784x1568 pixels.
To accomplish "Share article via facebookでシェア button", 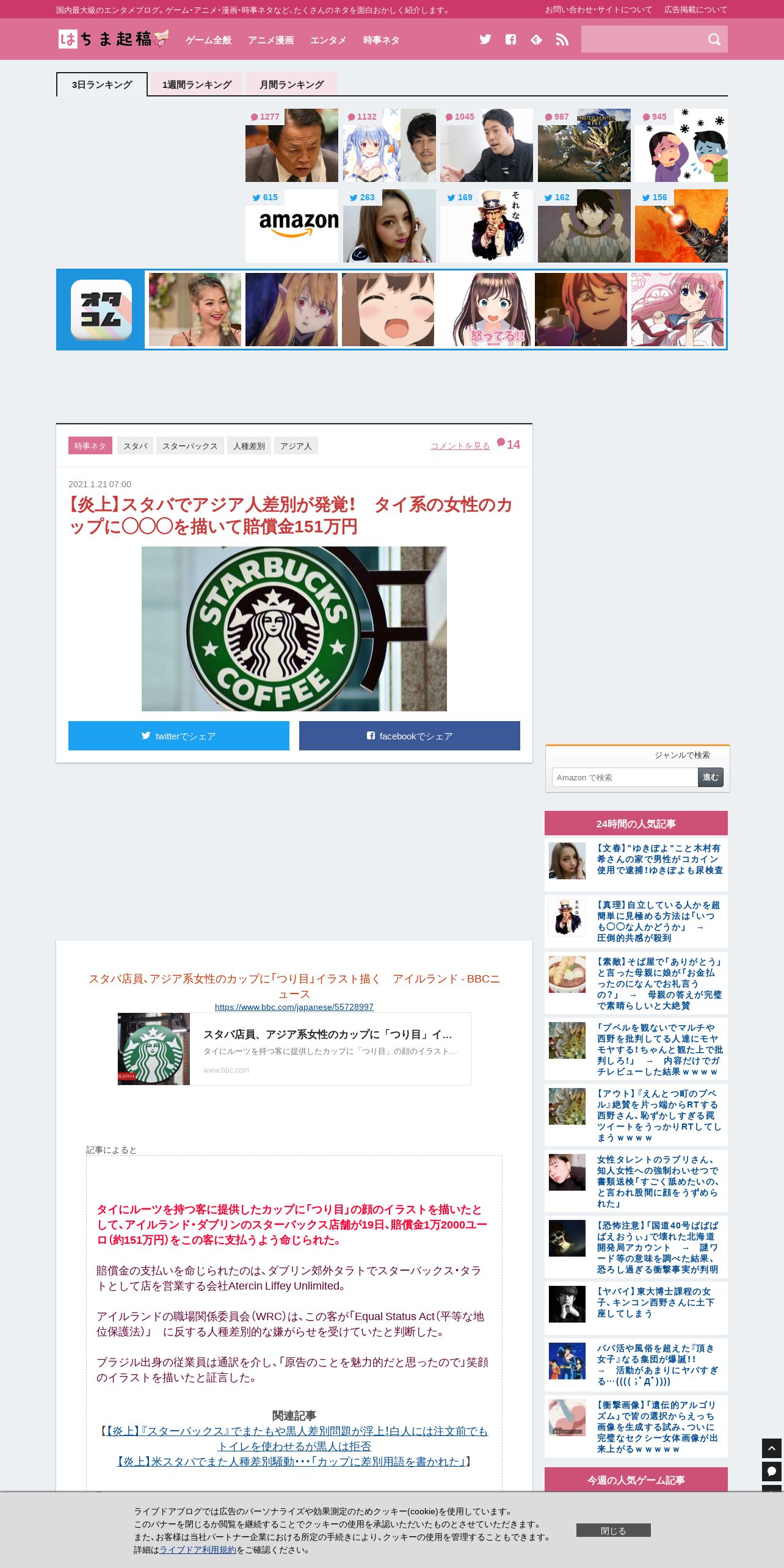I will point(410,736).
